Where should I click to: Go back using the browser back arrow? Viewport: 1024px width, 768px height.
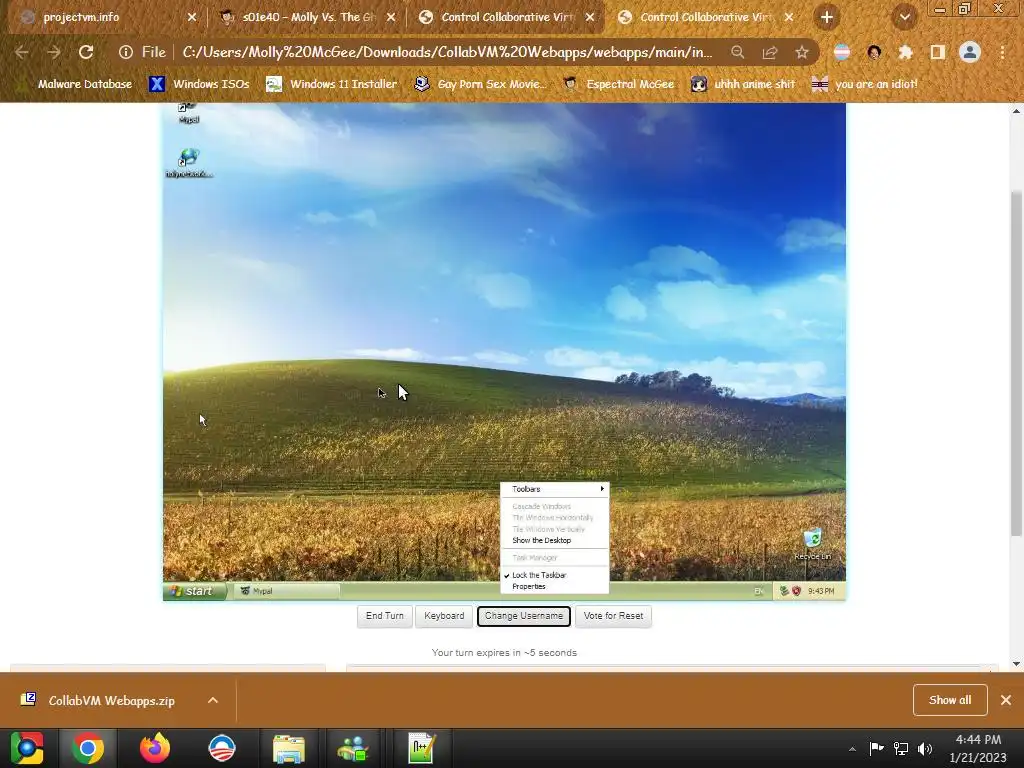click(x=22, y=52)
